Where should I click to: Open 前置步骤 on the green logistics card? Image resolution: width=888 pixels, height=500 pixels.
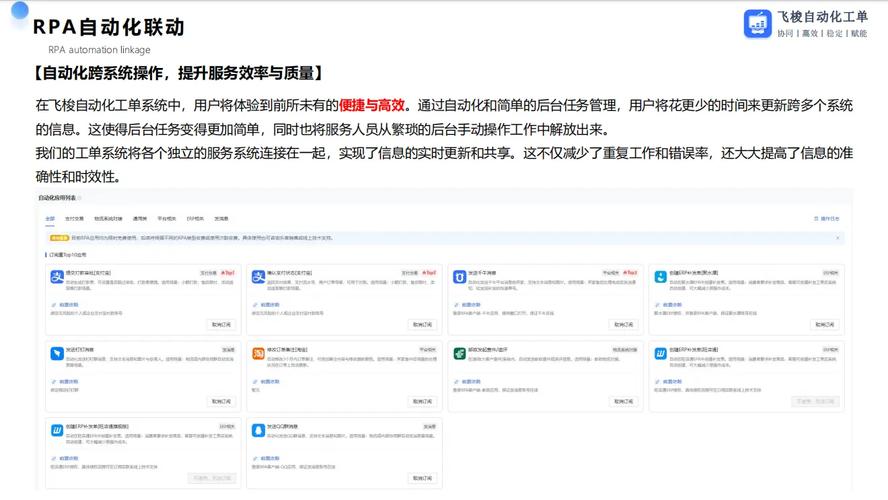coord(471,382)
